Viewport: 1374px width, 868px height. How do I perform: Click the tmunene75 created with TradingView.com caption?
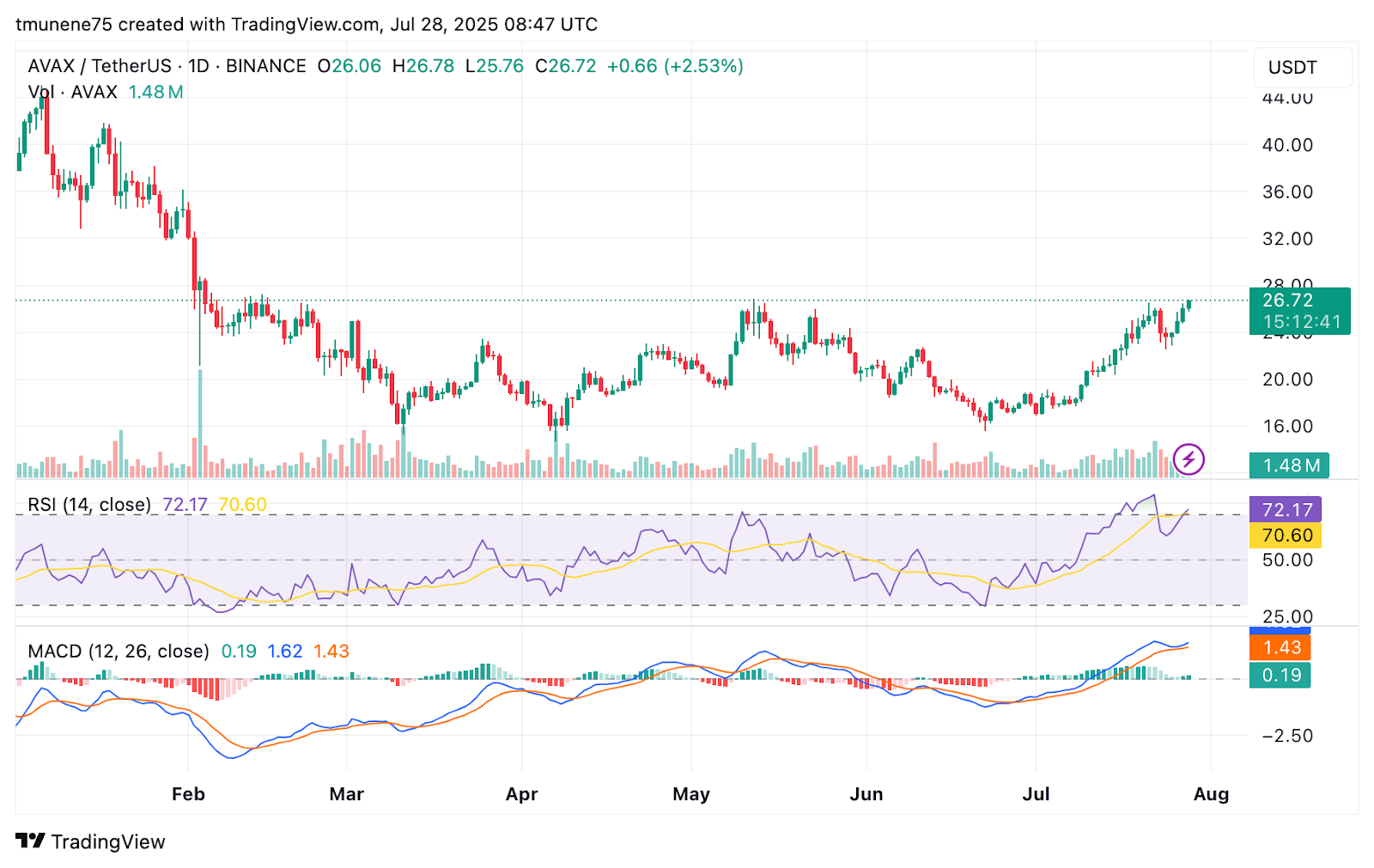pos(307,24)
